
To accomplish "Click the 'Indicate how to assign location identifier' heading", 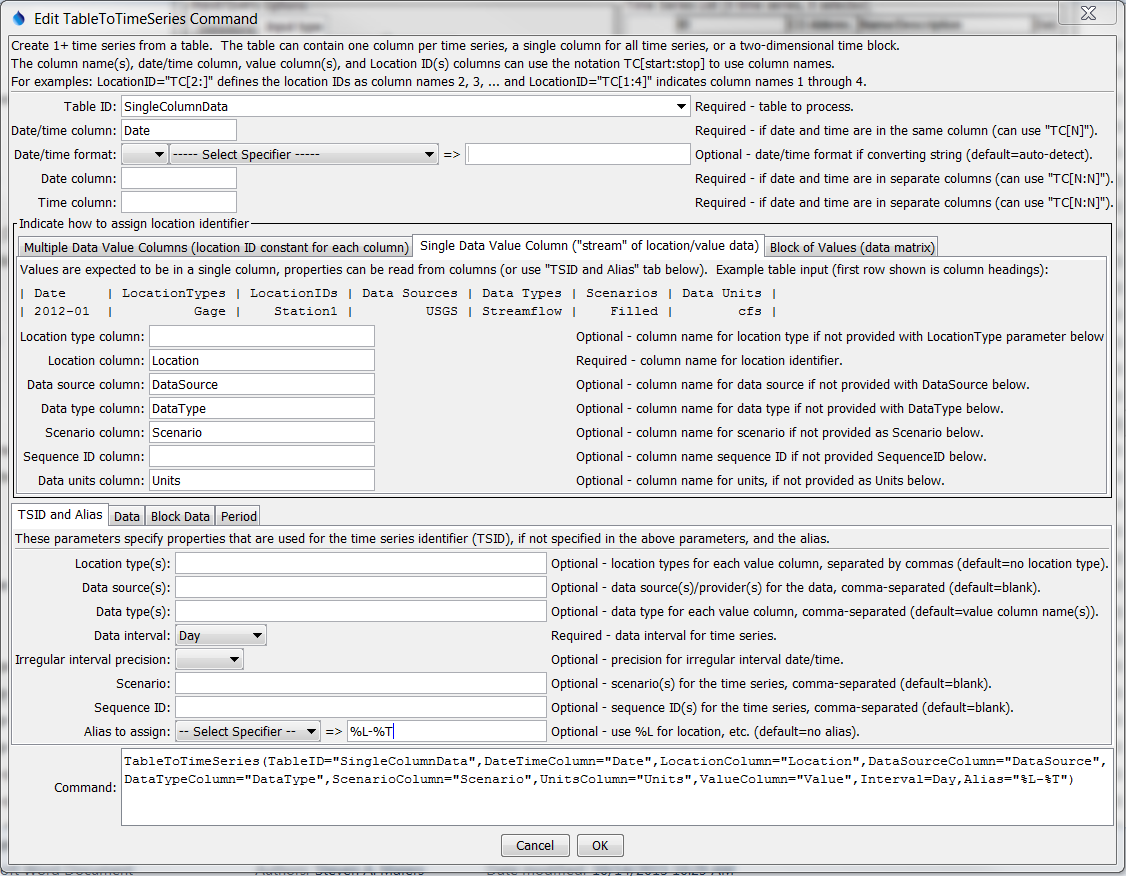I will [134, 223].
